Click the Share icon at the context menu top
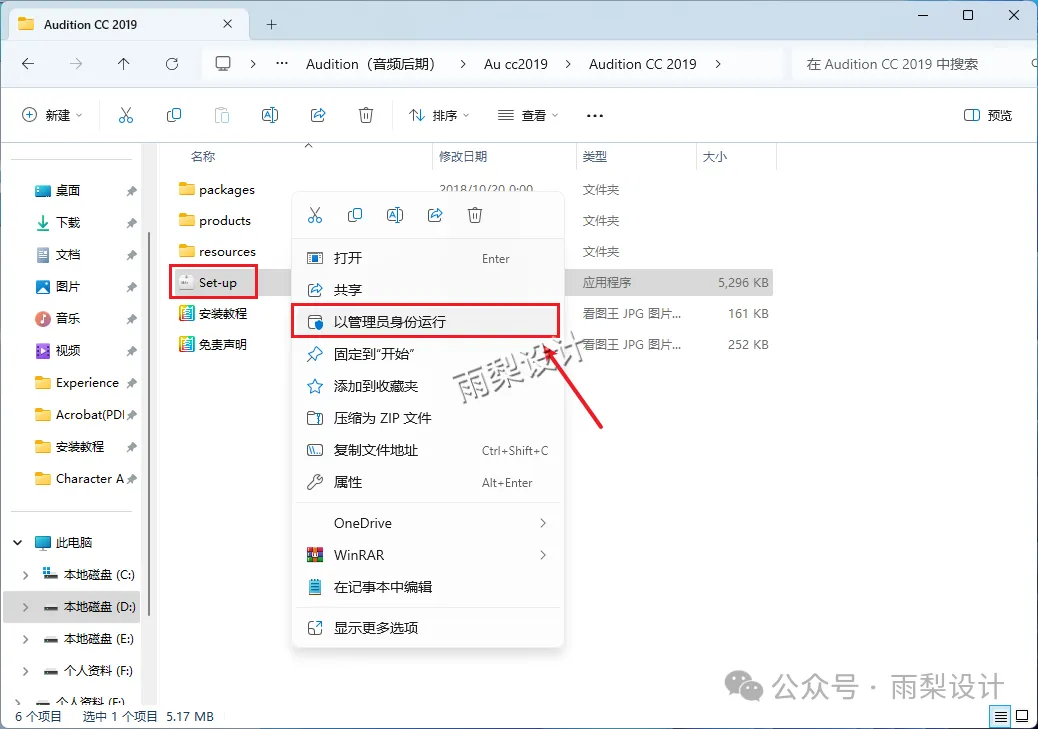This screenshot has width=1038, height=729. click(435, 215)
